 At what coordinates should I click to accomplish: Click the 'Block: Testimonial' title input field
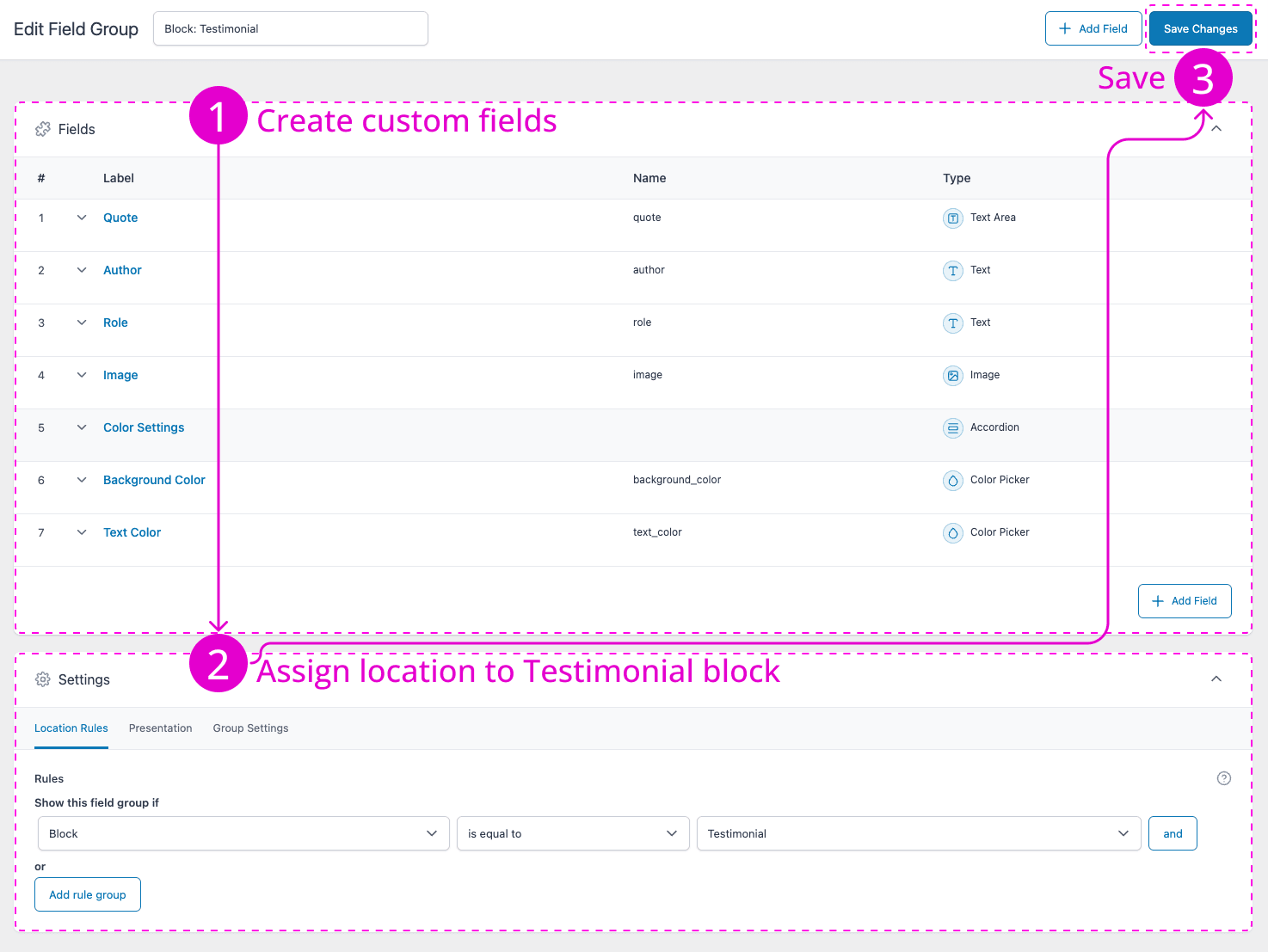[x=290, y=28]
